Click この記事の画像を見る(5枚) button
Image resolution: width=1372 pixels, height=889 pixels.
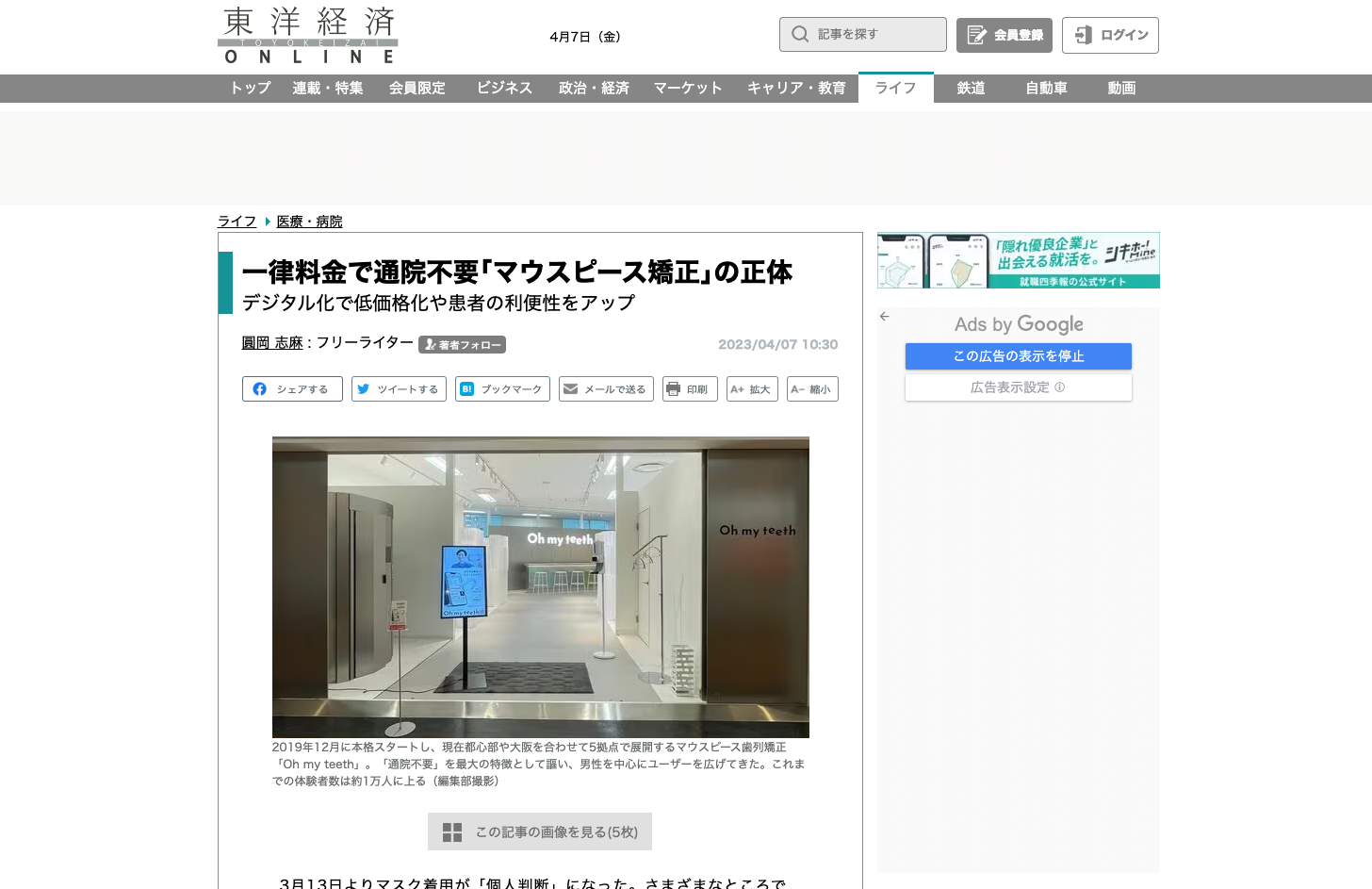(540, 831)
